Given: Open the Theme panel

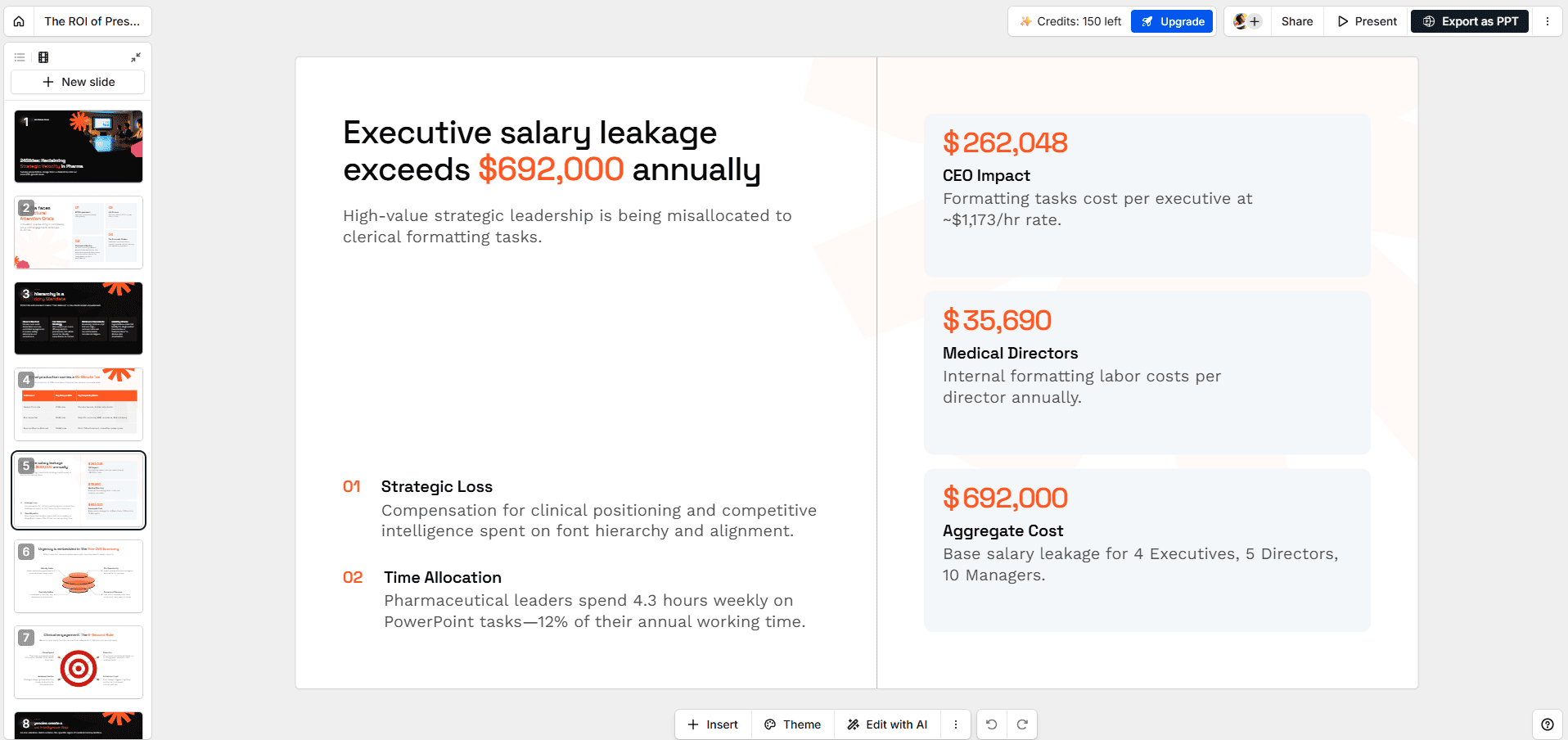Looking at the screenshot, I should pos(792,724).
